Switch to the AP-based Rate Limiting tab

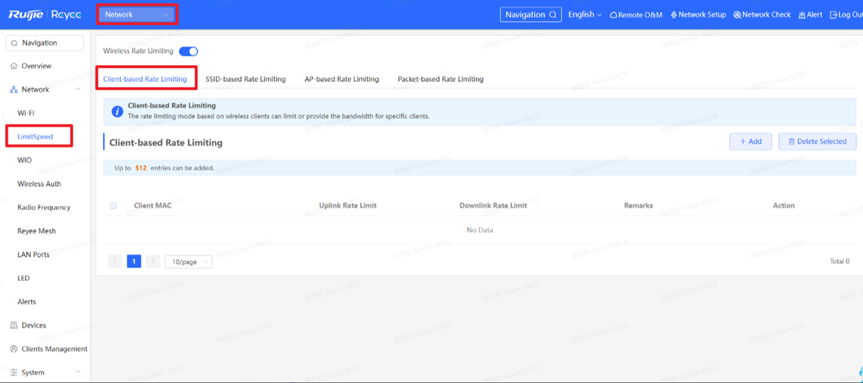[x=342, y=79]
